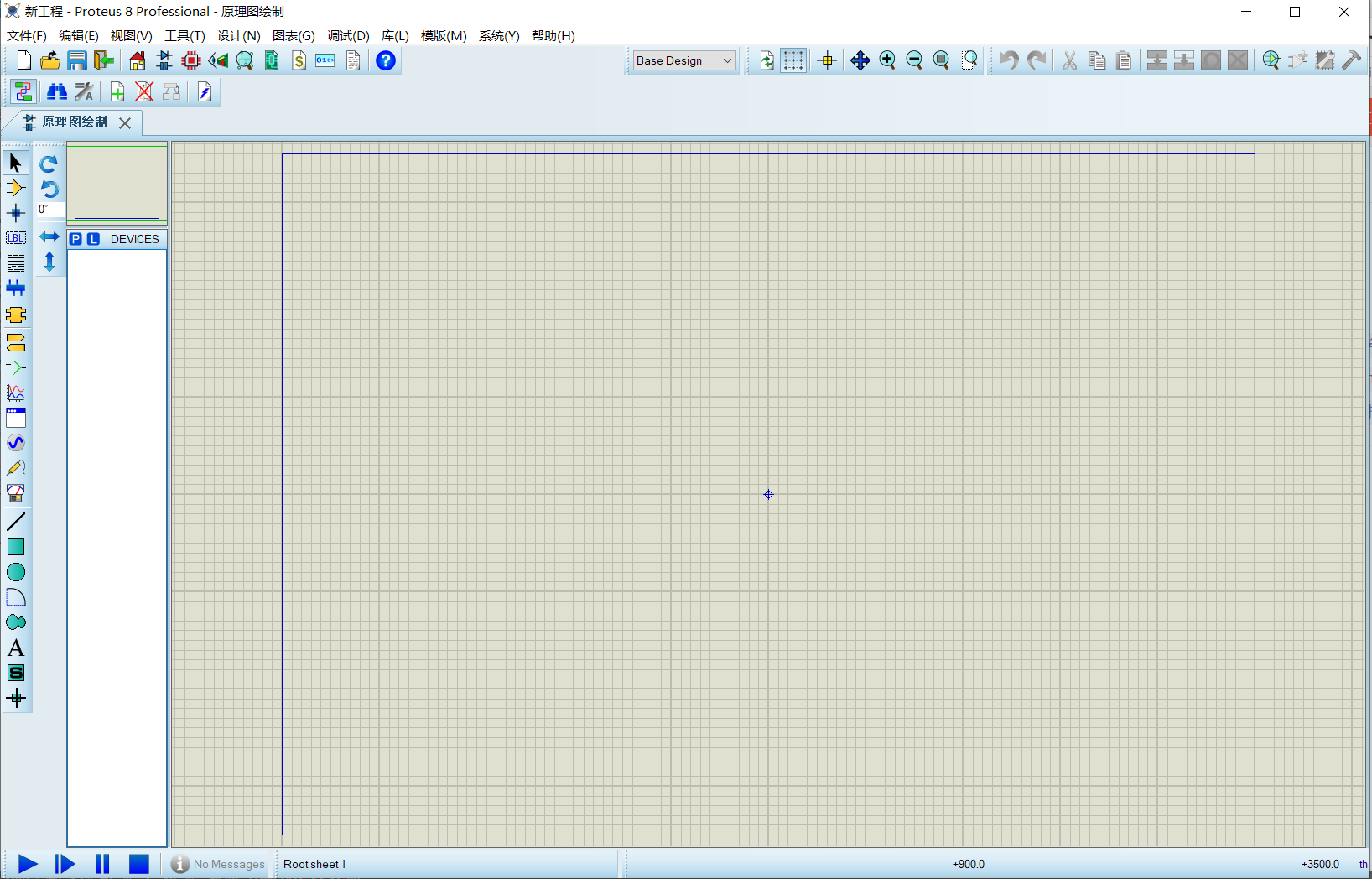This screenshot has width=1372, height=879.
Task: Close project using the door icon
Action: tap(104, 60)
